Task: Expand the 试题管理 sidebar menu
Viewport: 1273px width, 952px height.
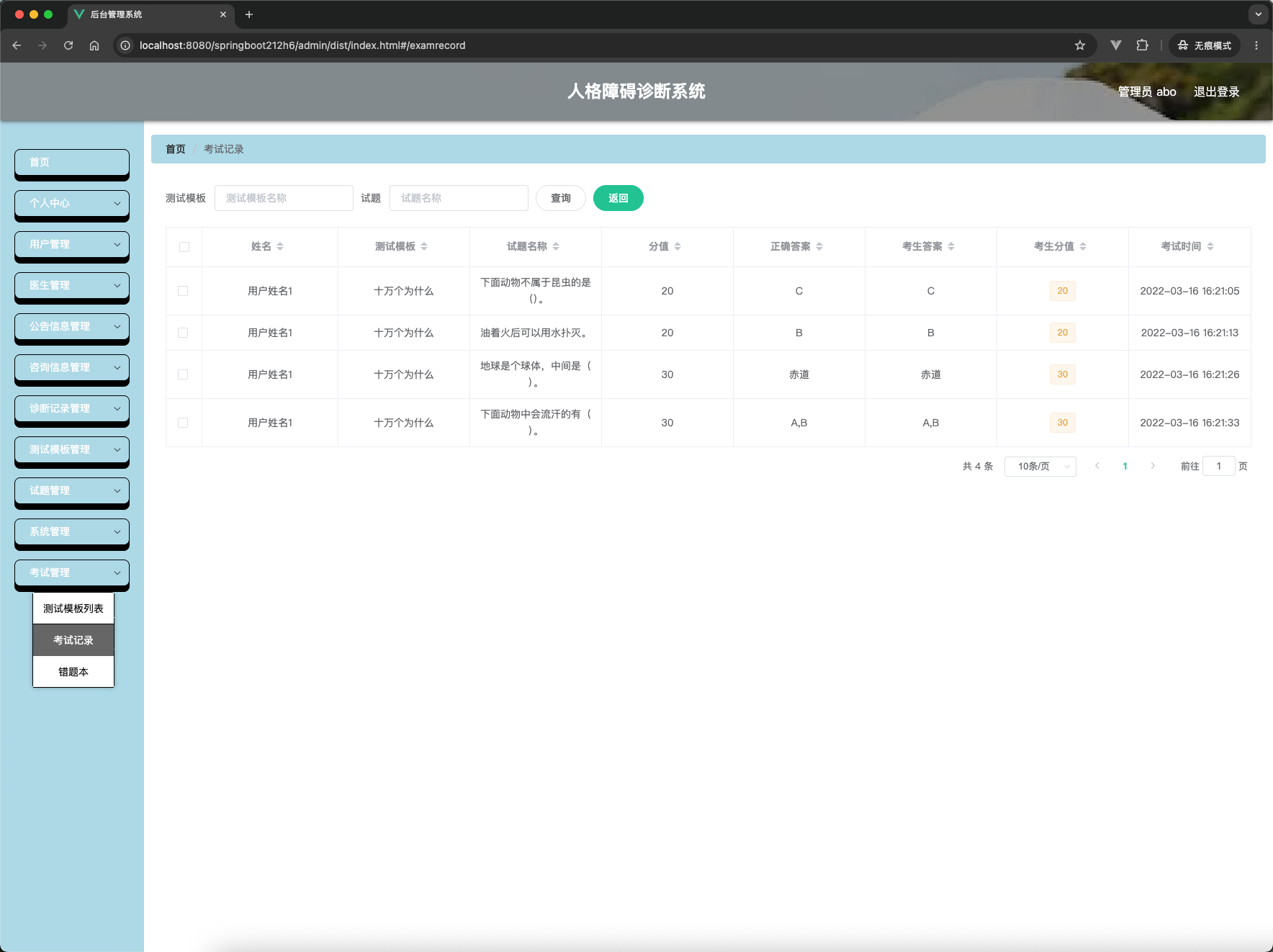Action: [x=72, y=490]
